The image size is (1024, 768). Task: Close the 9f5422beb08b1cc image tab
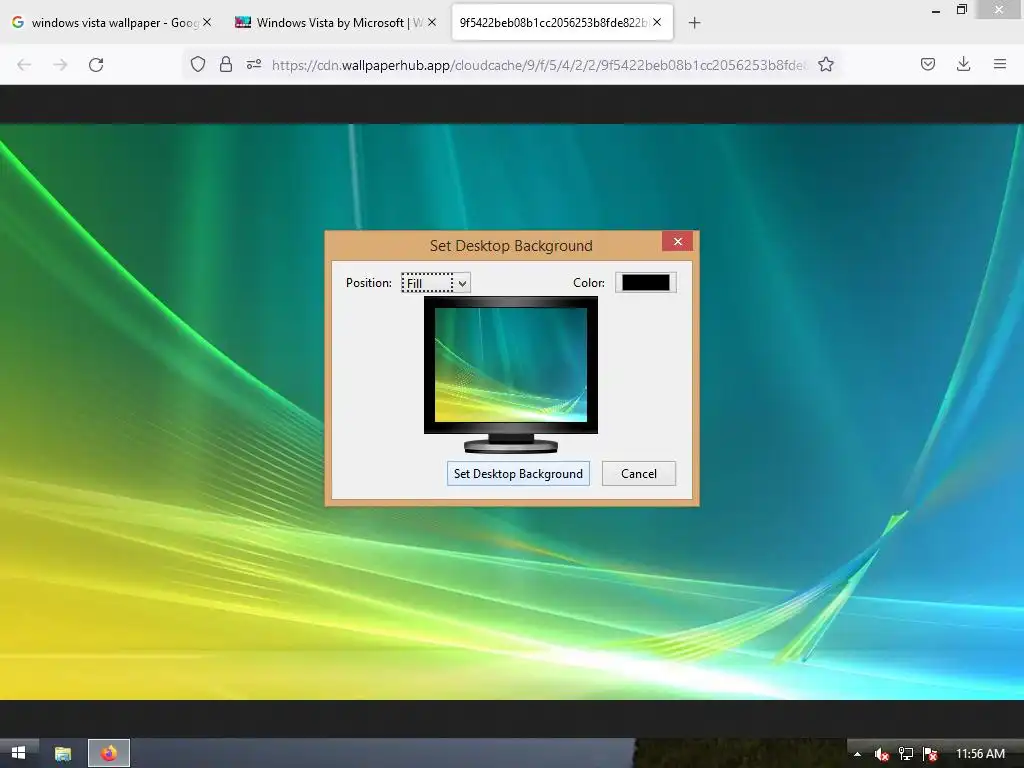(x=657, y=22)
